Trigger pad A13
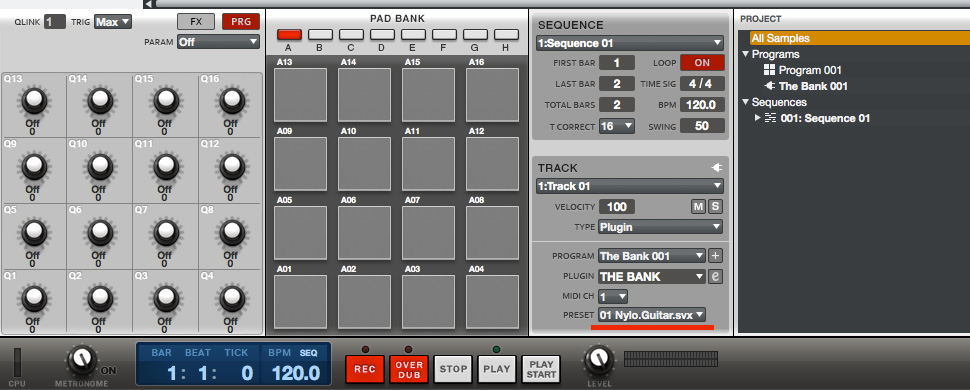The width and height of the screenshot is (970, 390). [x=301, y=95]
